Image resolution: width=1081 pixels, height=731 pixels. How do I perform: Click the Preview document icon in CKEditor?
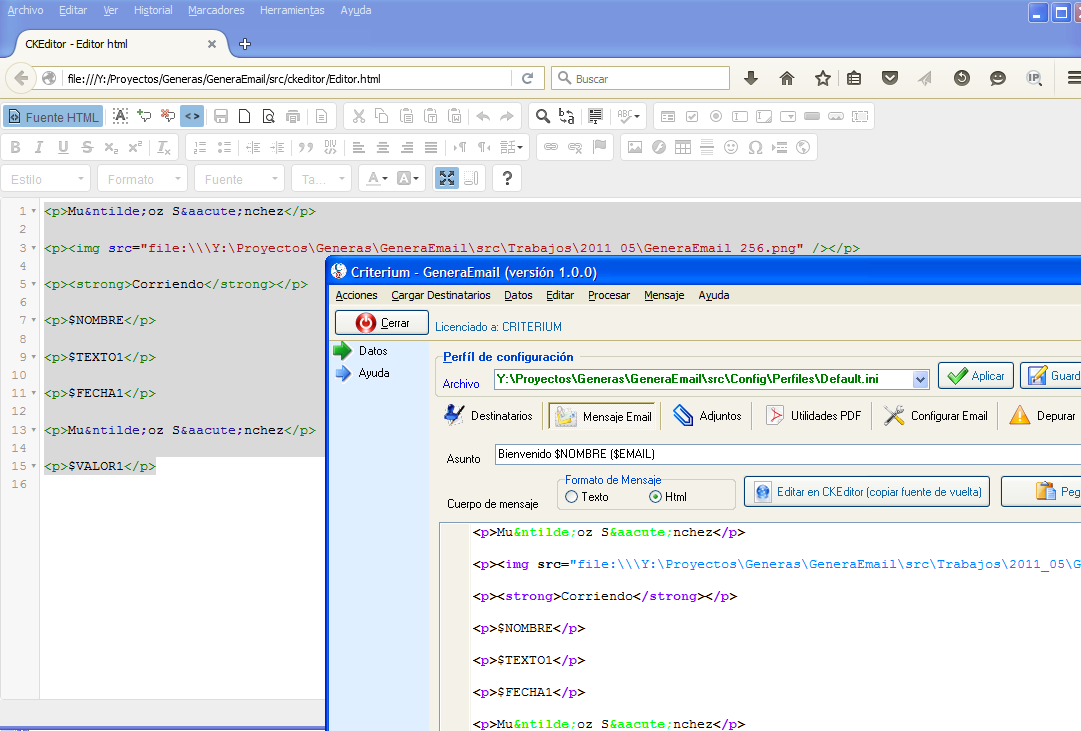[268, 117]
